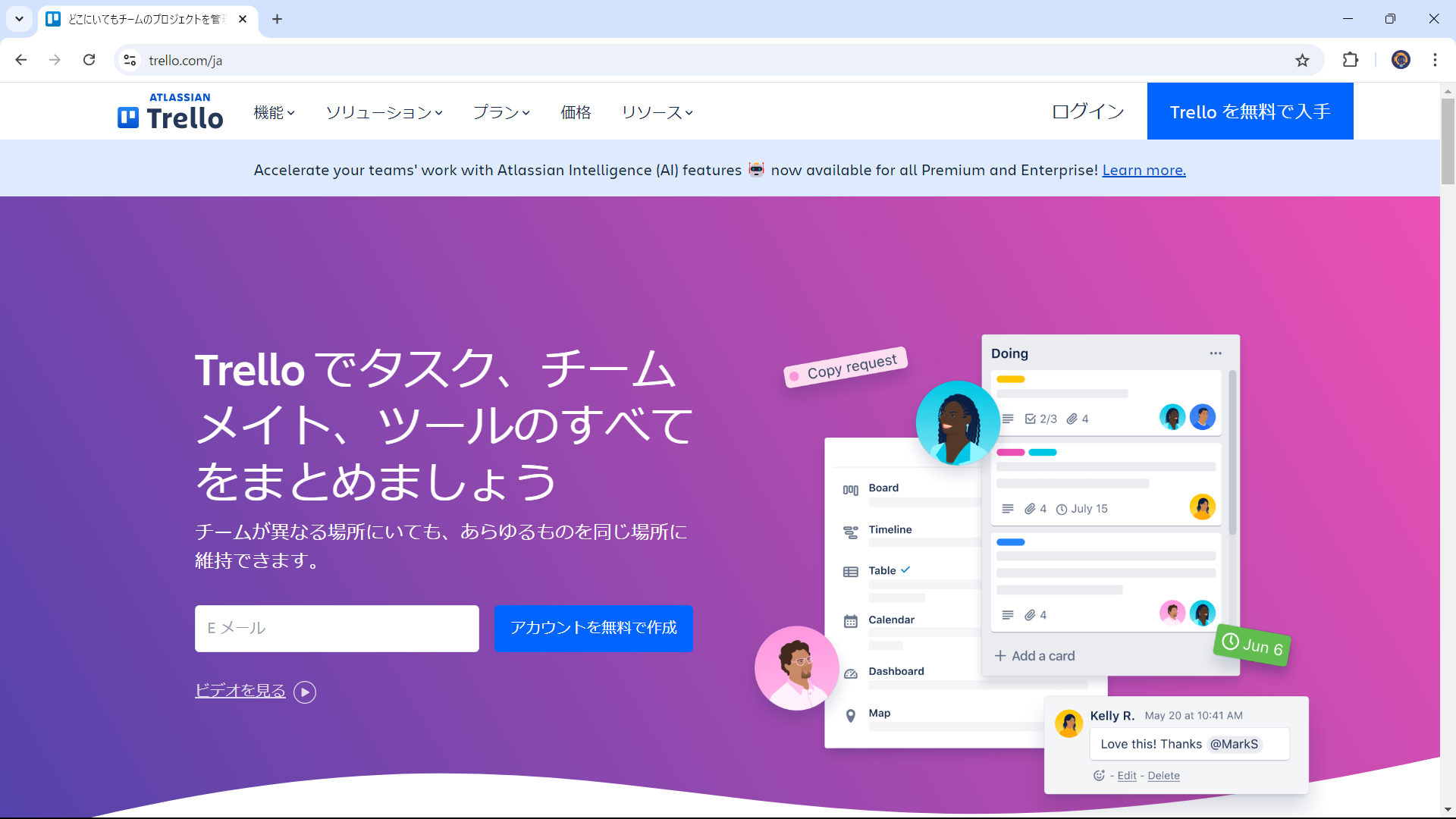The image size is (1456, 819).
Task: Click Trello を無料で入手 button
Action: coord(1250,111)
